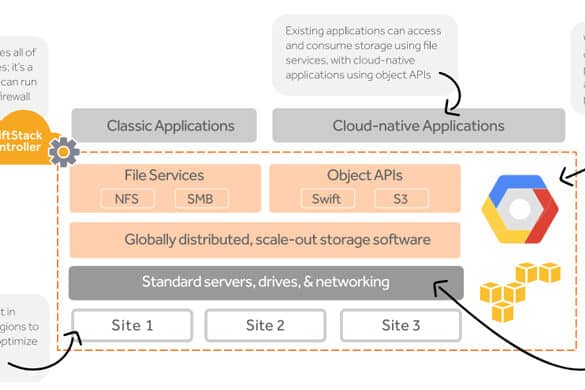Click the callout text 'Existing applications can access'

tap(363, 31)
